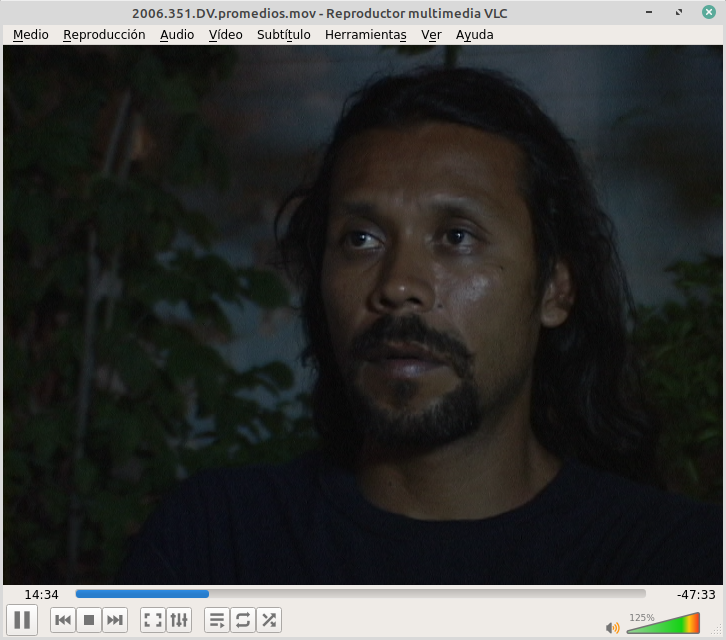
Task: Expand the Audio menu
Action: pos(177,35)
